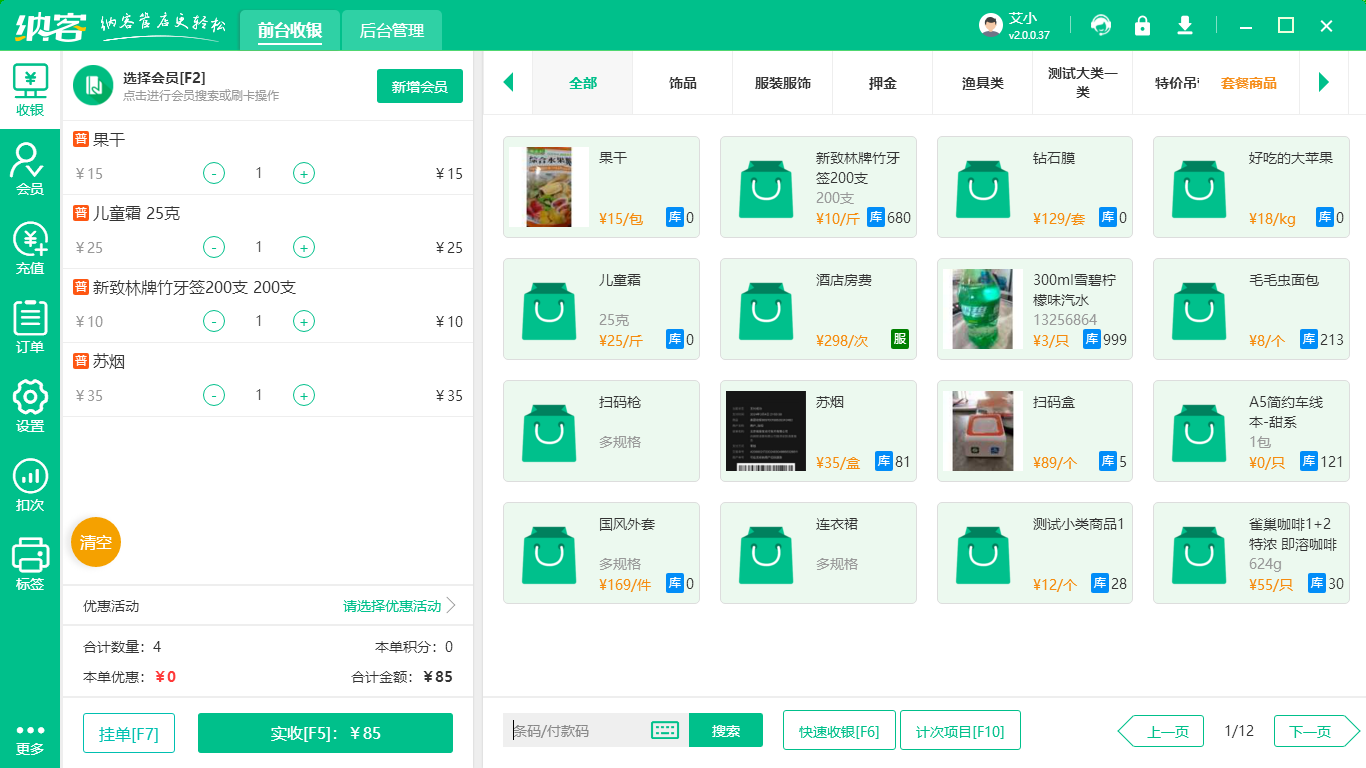Click the download icon in title bar
1366x768 pixels.
coord(1185,26)
